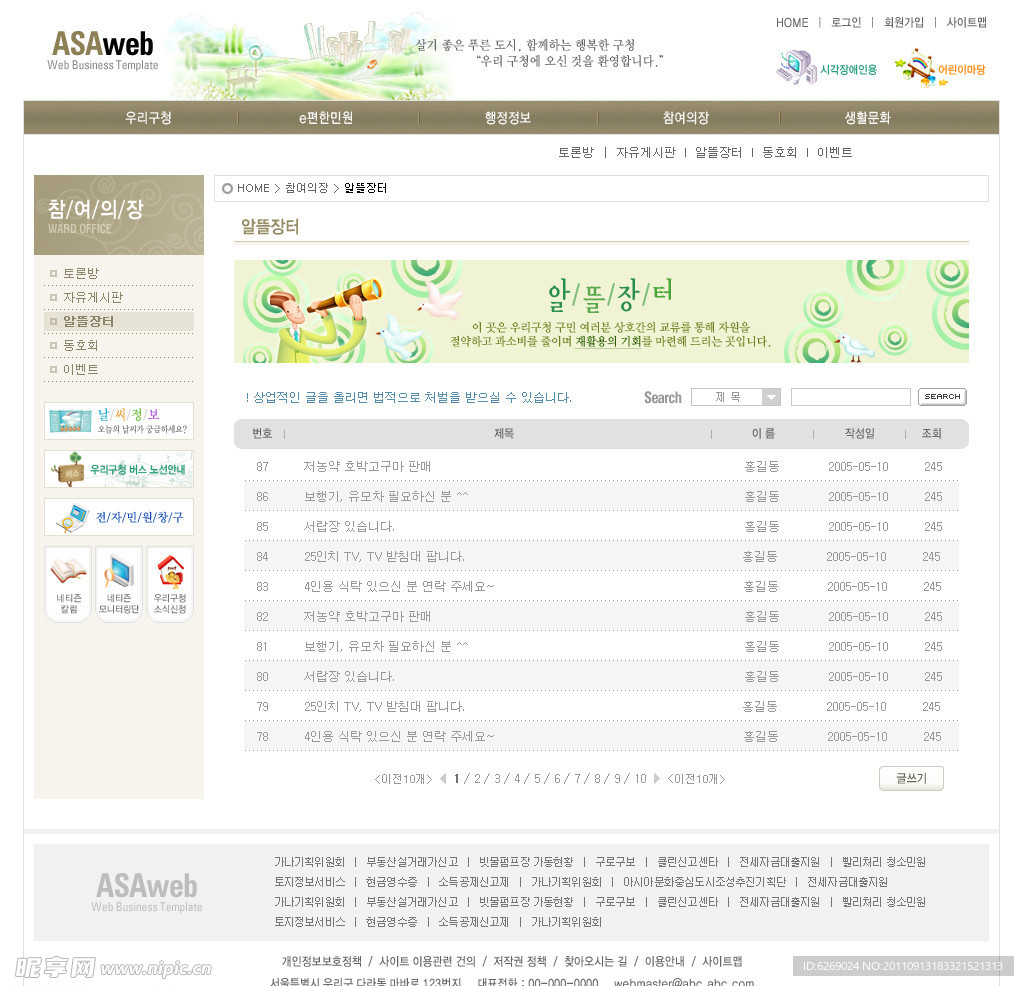This screenshot has height=986, width=1024.
Task: Open the 전자민원창구 banner
Action: 119,517
